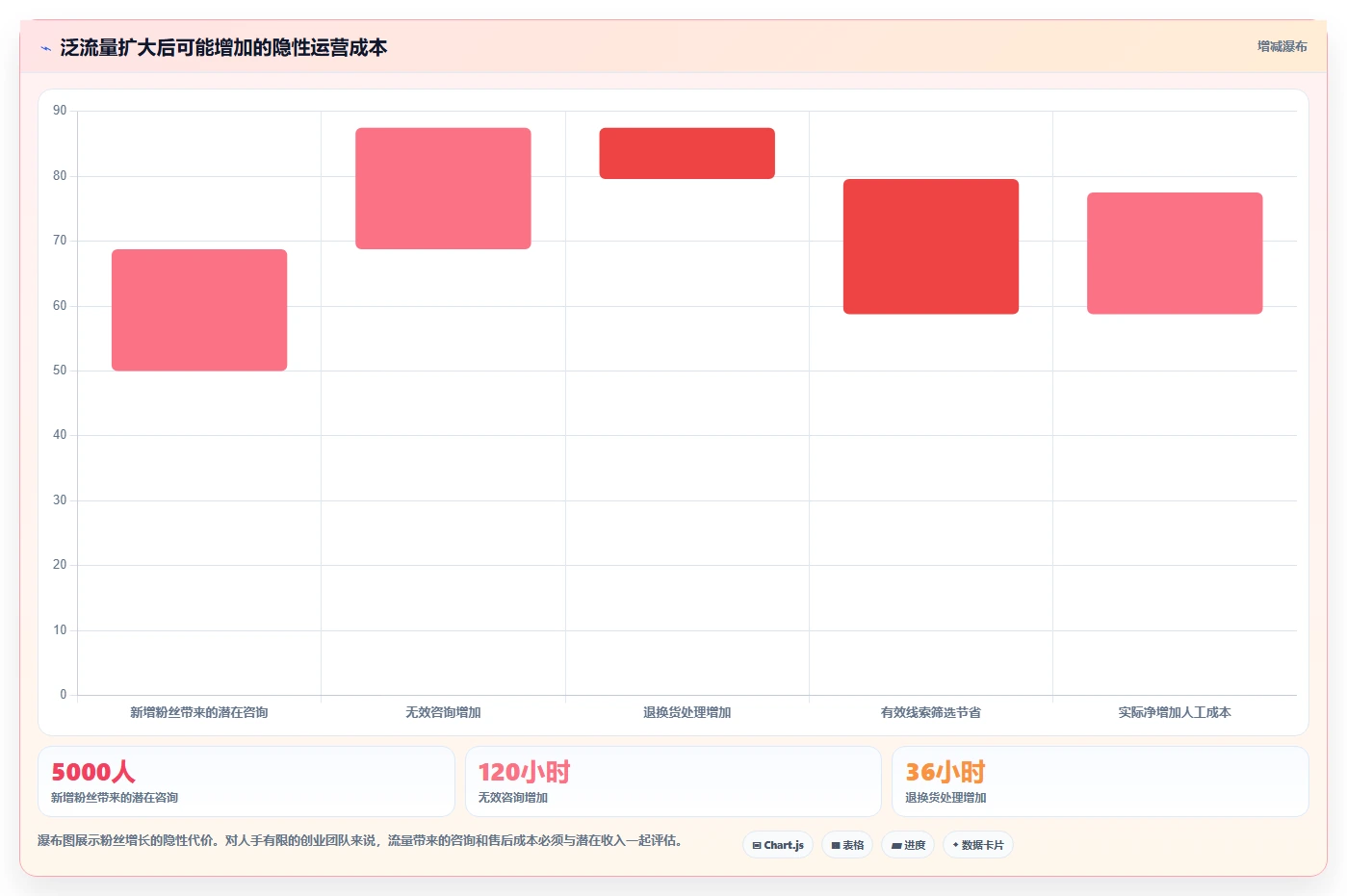Click the 5000人 stat card

246,781
